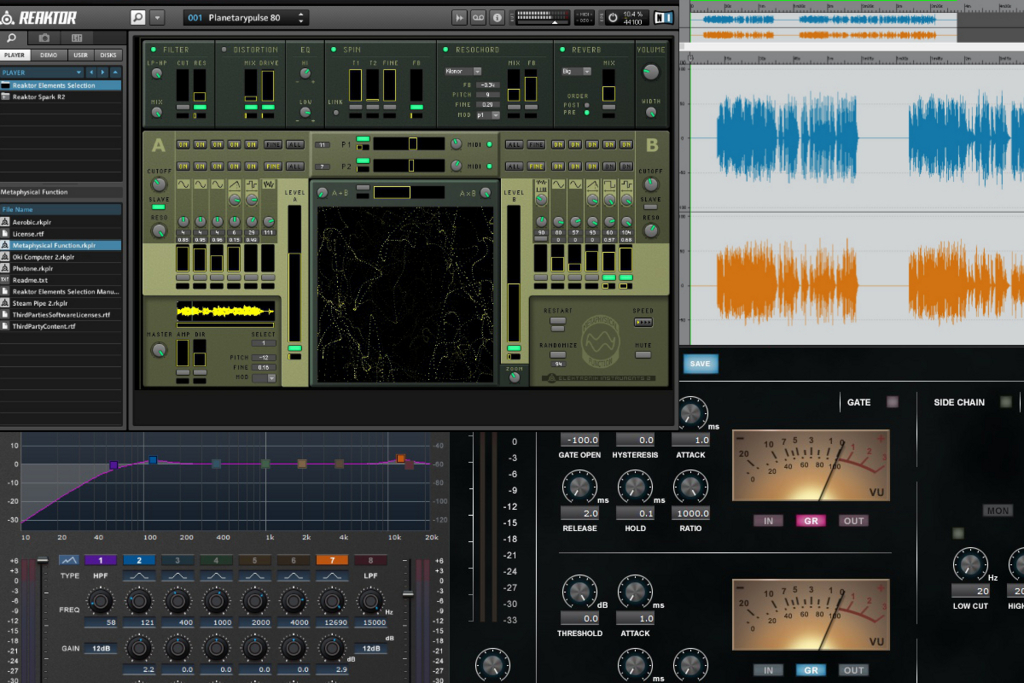Open the PLAYER dropdown in browser
Image resolution: width=1024 pixels, height=683 pixels.
42,72
